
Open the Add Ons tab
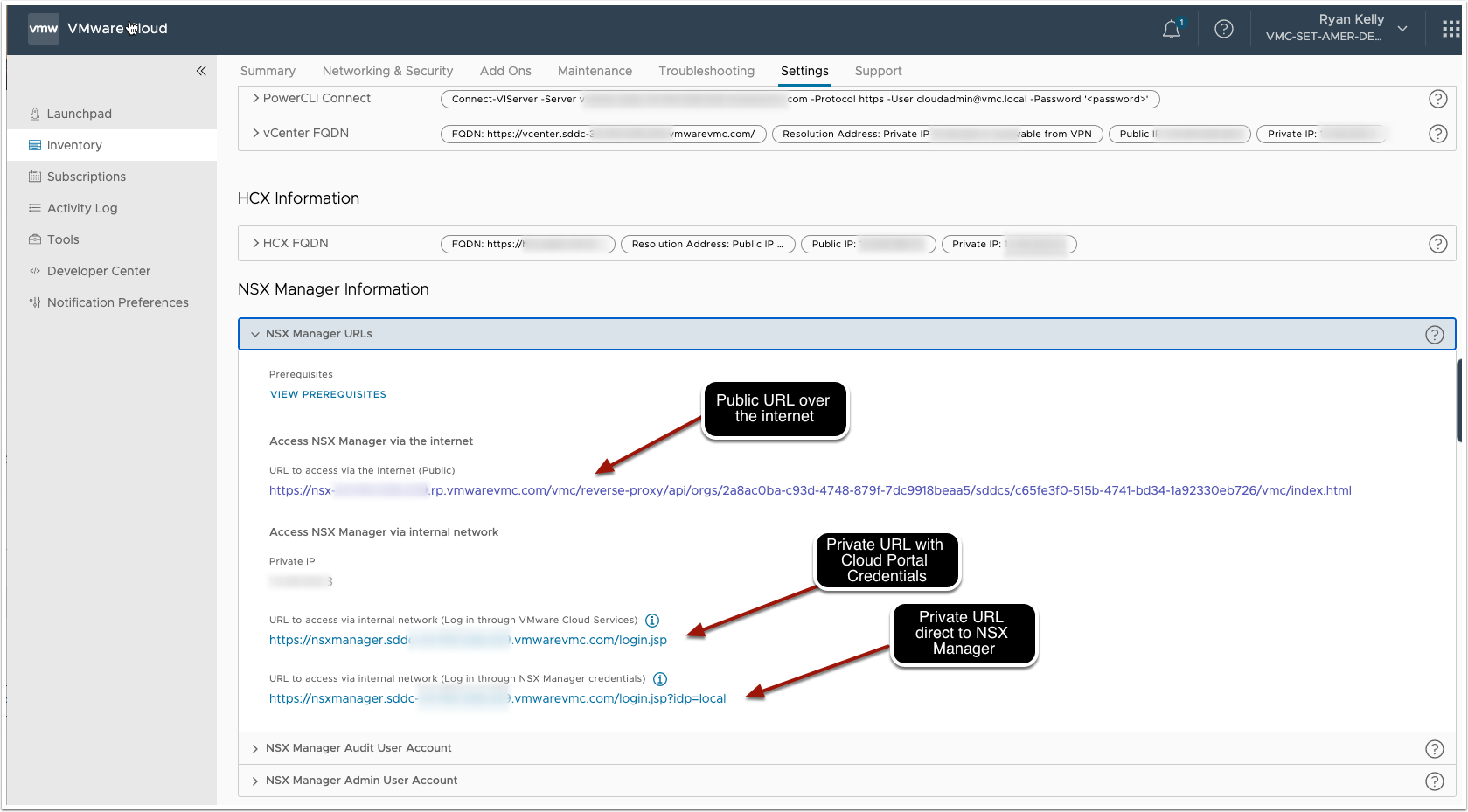505,71
